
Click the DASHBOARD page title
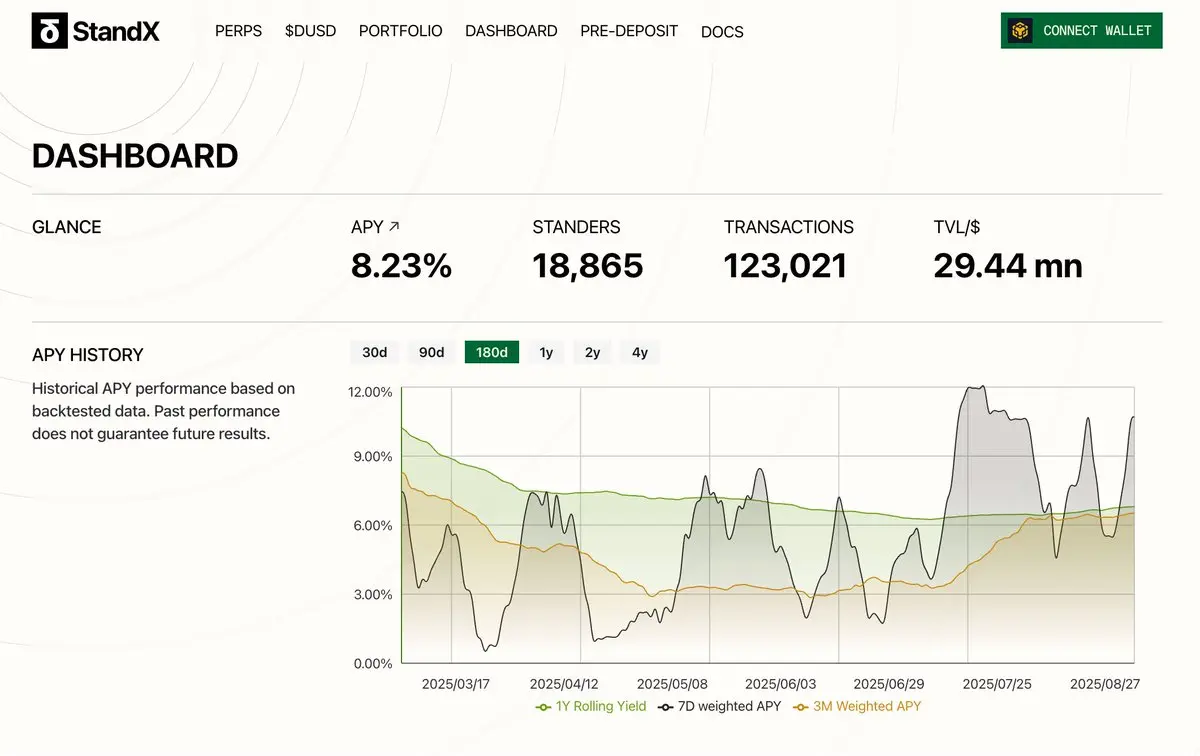pos(135,156)
